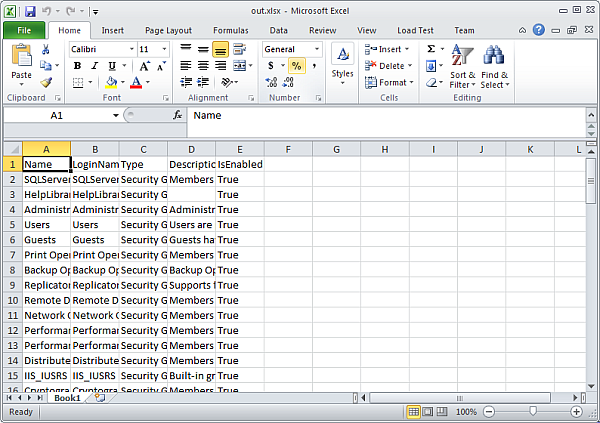
Task: Open the Sort & Filter menu
Action: [x=462, y=67]
